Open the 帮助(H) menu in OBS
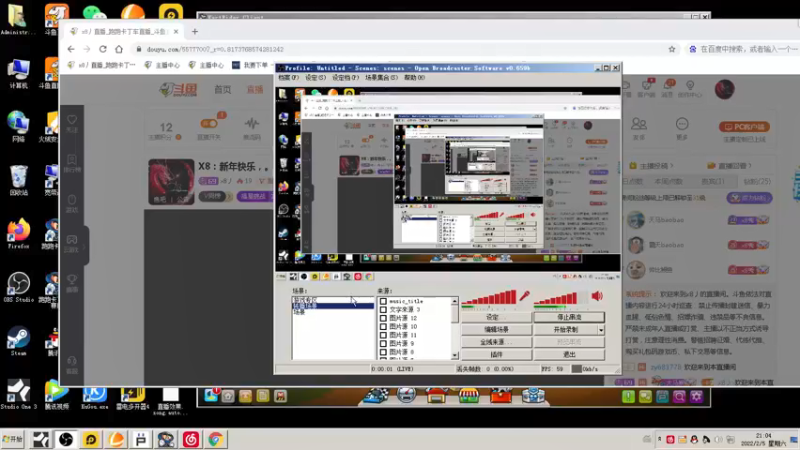The image size is (800, 450). click(414, 78)
